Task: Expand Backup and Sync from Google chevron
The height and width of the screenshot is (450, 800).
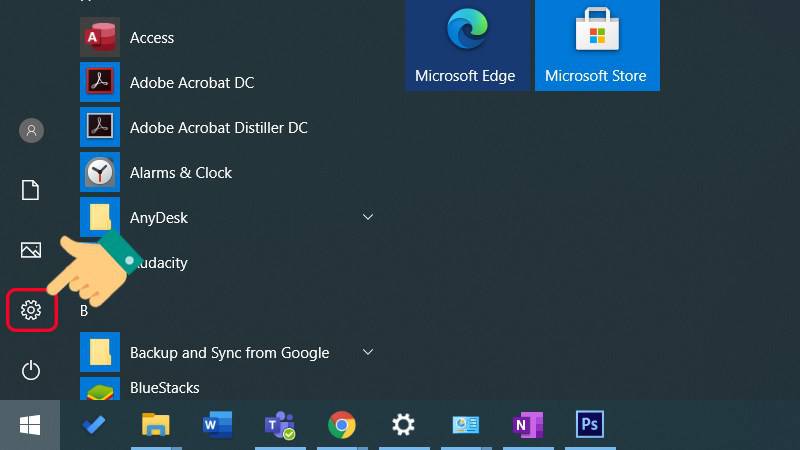Action: [x=368, y=352]
